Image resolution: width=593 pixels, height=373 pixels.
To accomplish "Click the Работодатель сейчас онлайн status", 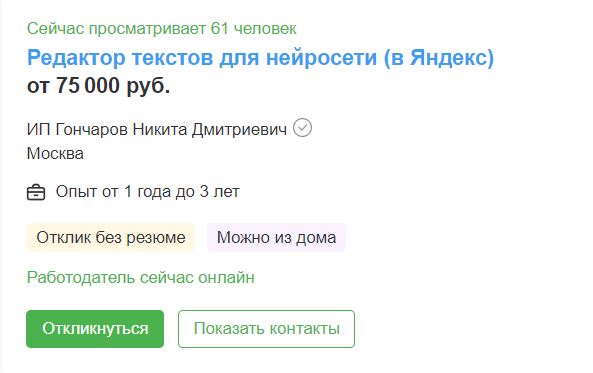I will (141, 278).
